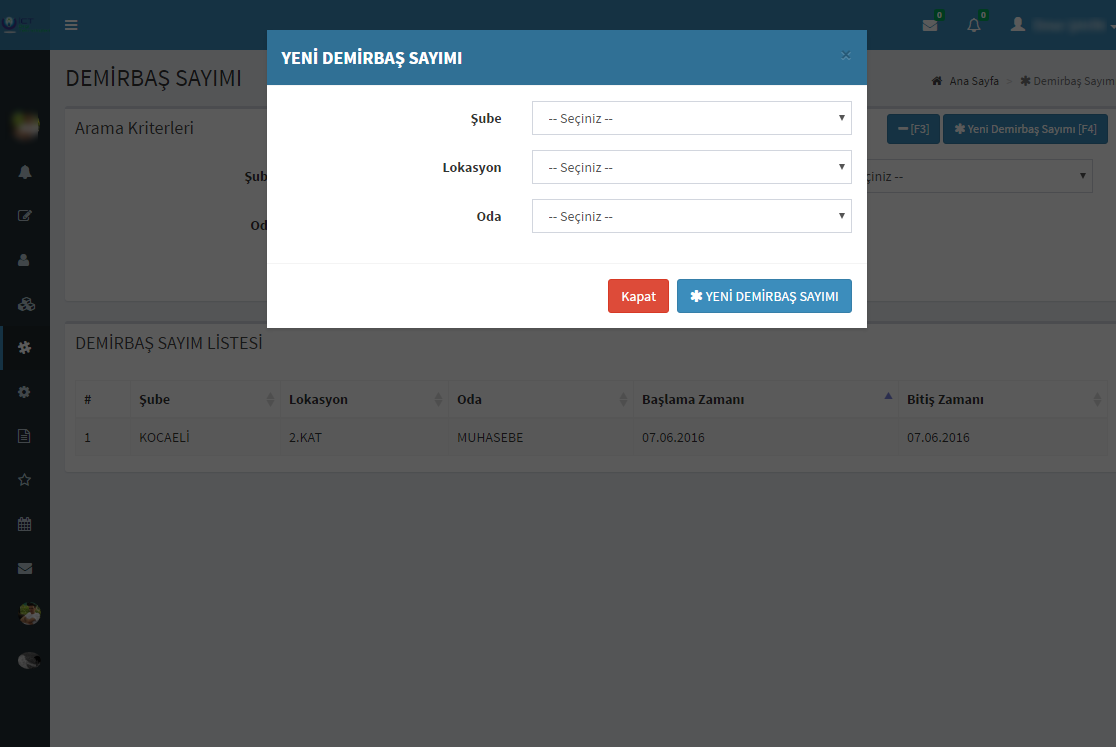Click the sidebar star icon
This screenshot has height=747, width=1116.
25,480
